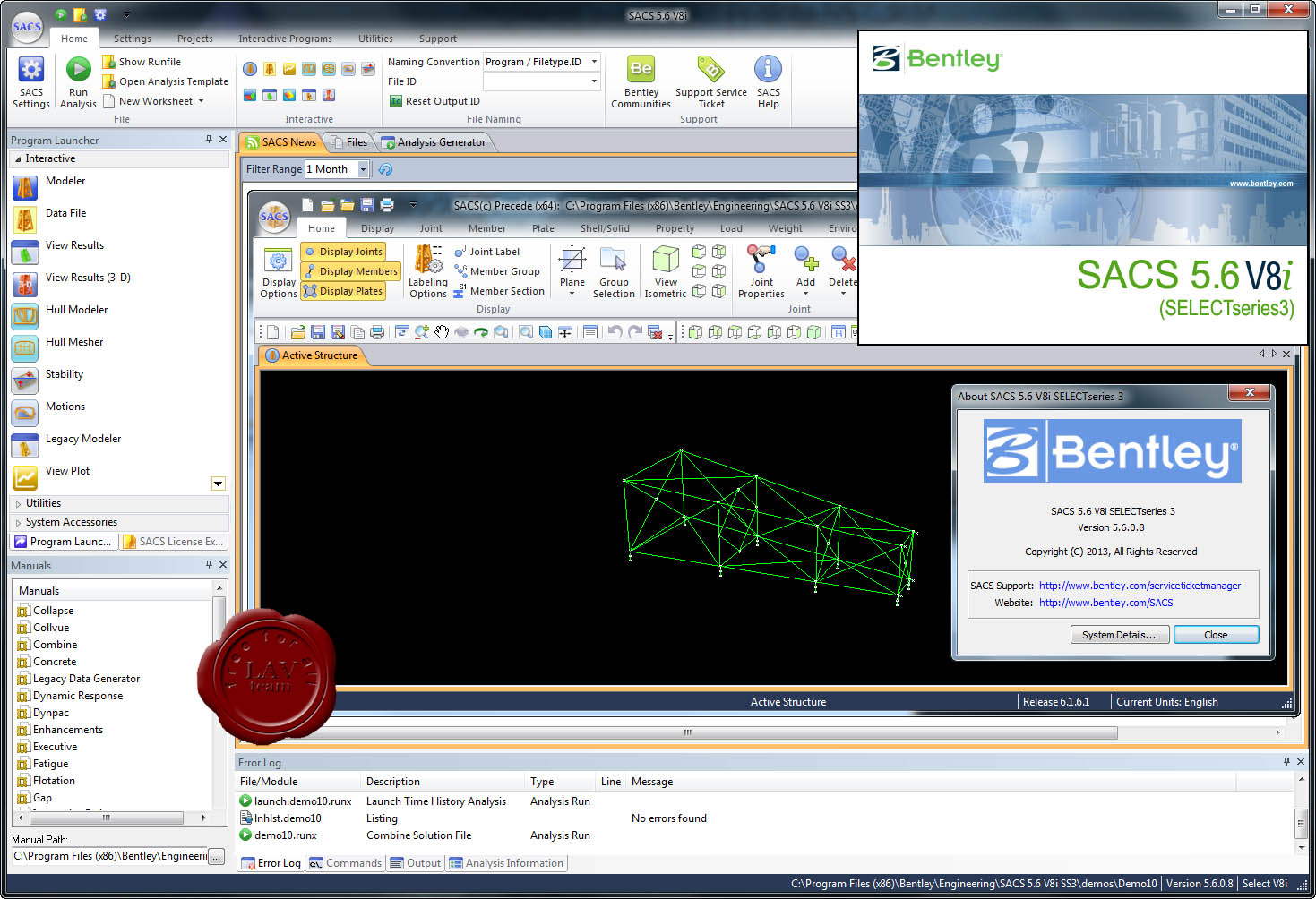Open SACS Settings in the ribbon
This screenshot has width=1316, height=899.
[x=31, y=82]
